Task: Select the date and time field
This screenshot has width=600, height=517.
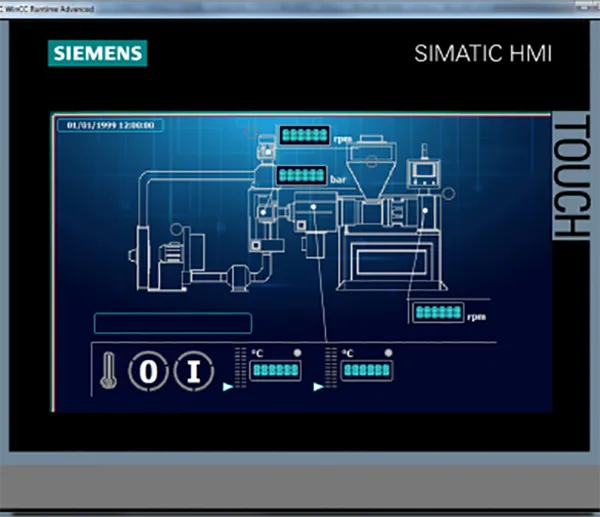Action: [111, 126]
